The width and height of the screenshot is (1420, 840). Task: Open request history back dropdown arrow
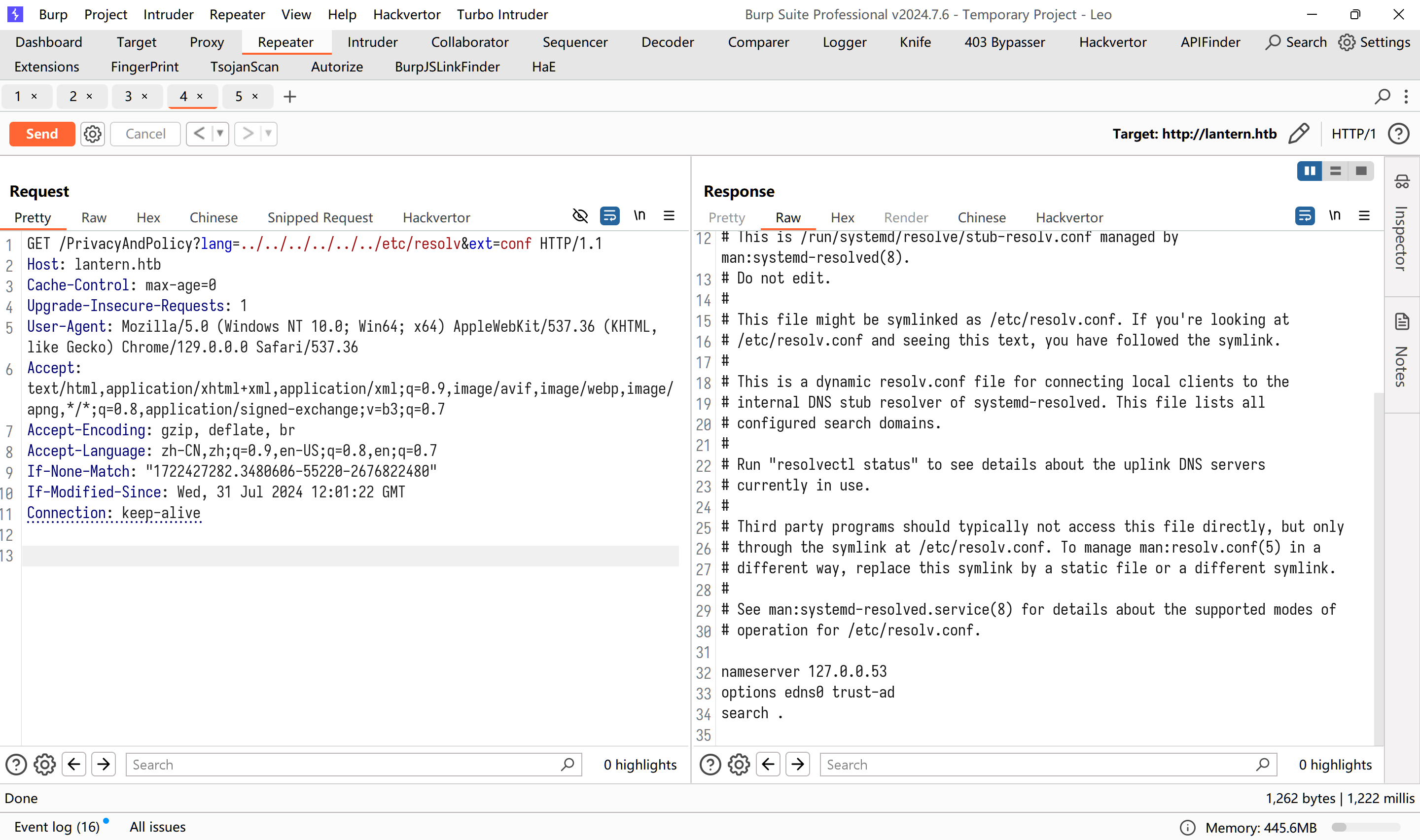pyautogui.click(x=220, y=134)
